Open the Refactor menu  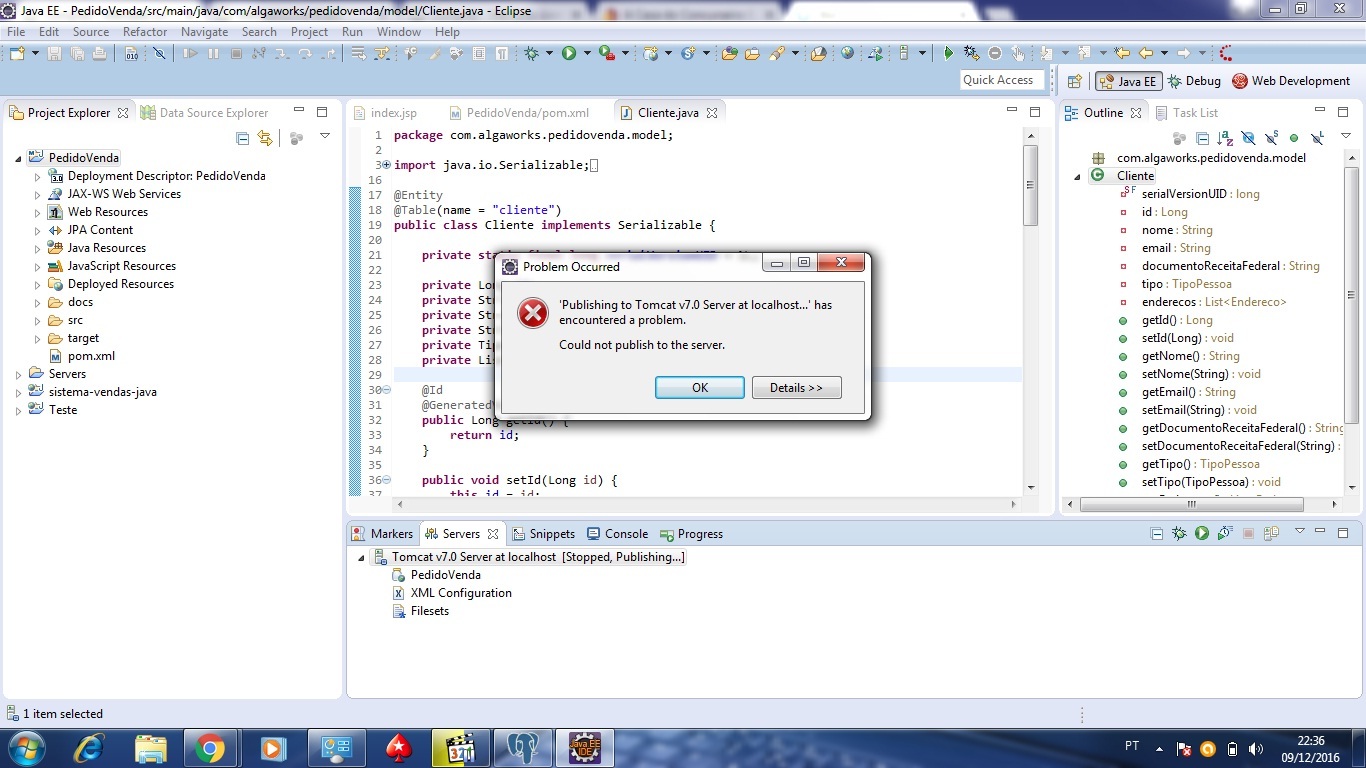coord(145,31)
